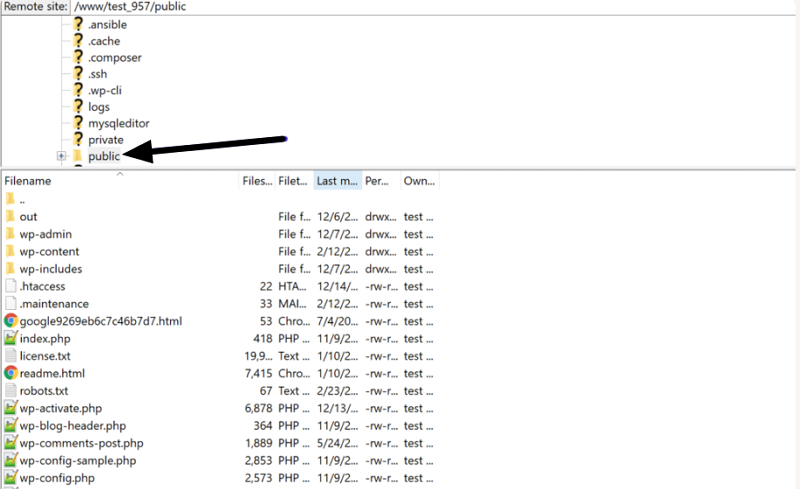Click the Permissions column header
The height and width of the screenshot is (489, 800).
click(378, 181)
